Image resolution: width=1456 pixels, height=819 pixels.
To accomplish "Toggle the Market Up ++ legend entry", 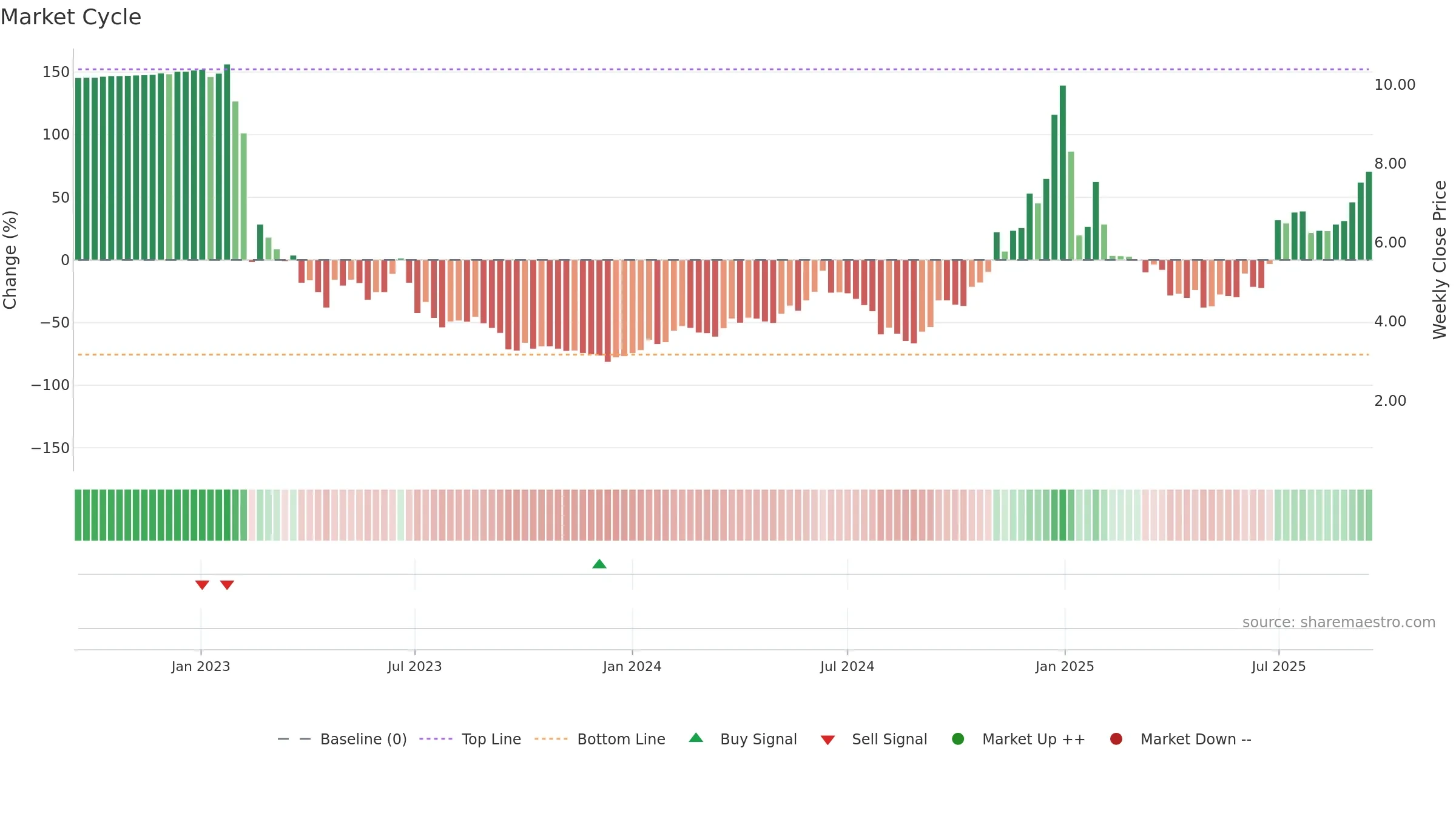I will [1019, 739].
